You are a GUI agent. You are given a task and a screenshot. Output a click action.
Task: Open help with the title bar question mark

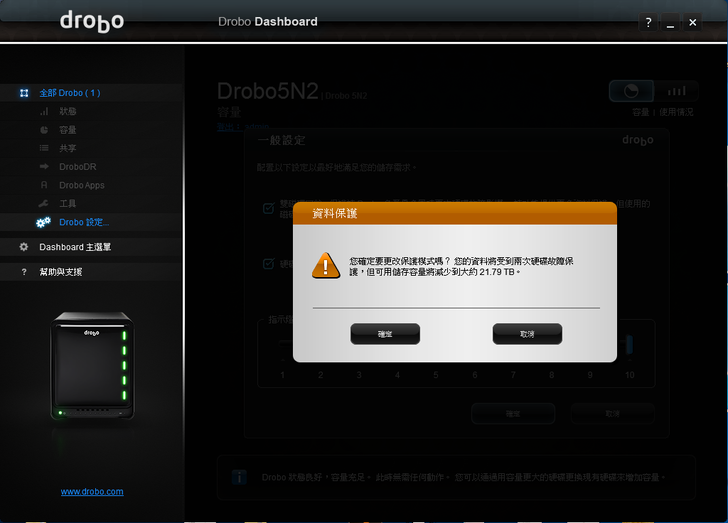click(x=648, y=22)
